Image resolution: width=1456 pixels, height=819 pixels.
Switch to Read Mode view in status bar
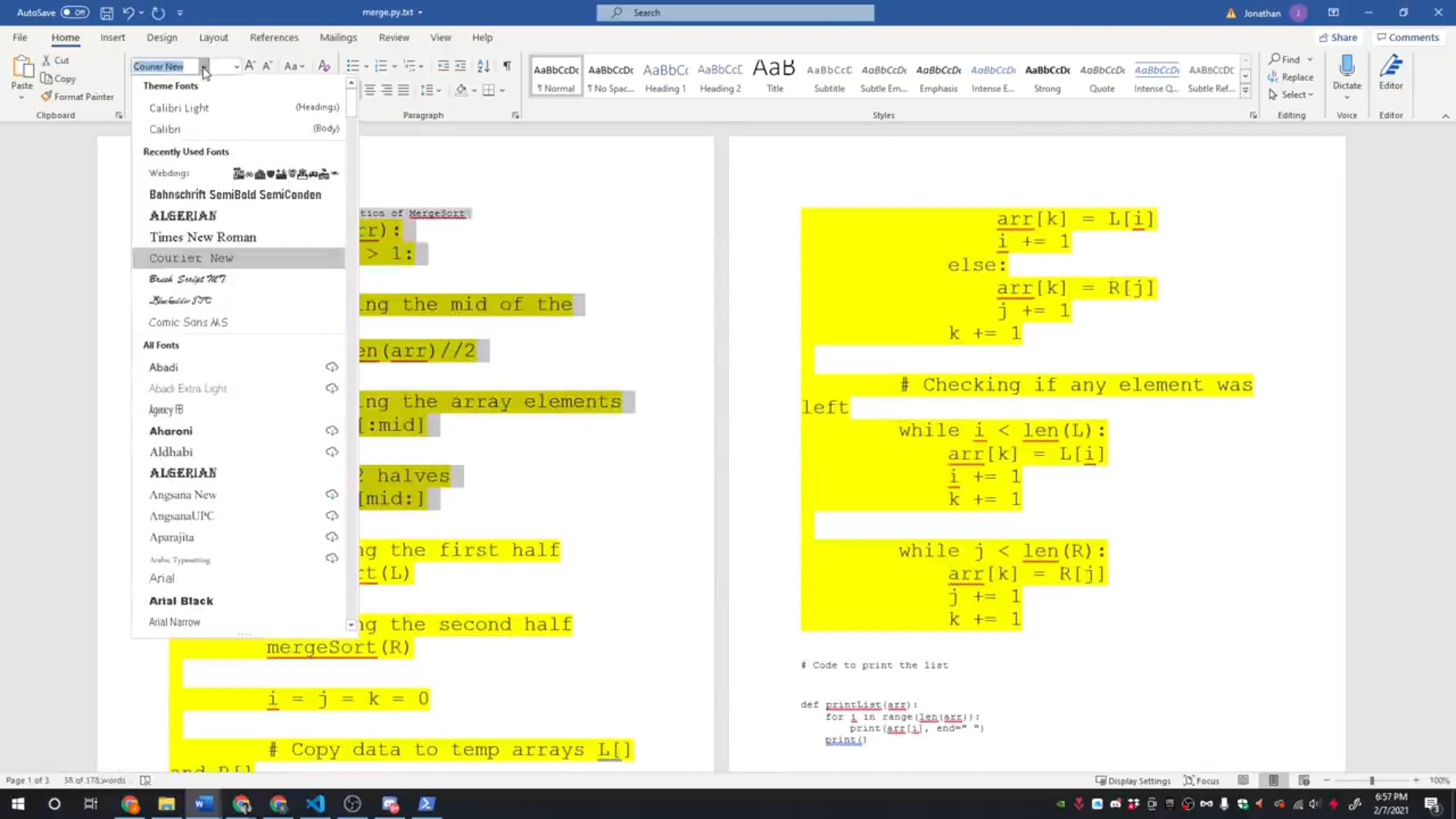[1243, 780]
